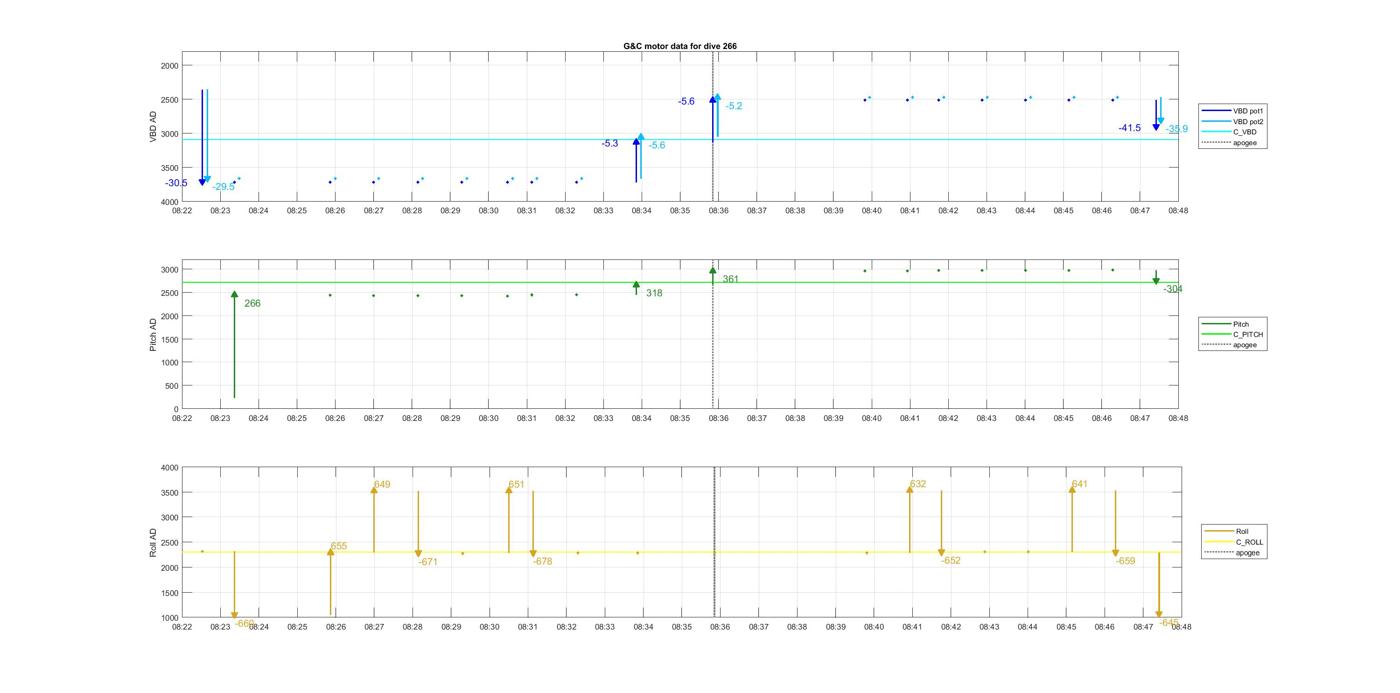The image size is (1400, 693).
Task: Click "08:22" on the Pitch plot time axis
Action: coord(182,418)
